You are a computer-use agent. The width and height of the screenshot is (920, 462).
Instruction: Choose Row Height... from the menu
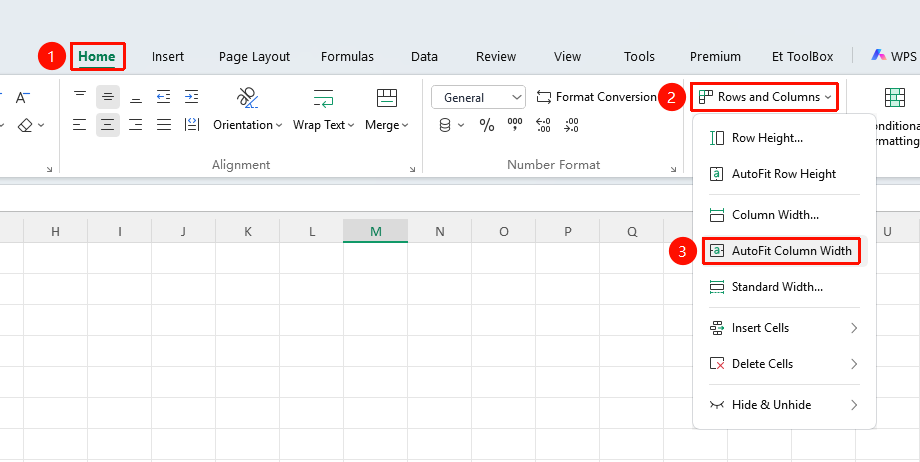(784, 138)
